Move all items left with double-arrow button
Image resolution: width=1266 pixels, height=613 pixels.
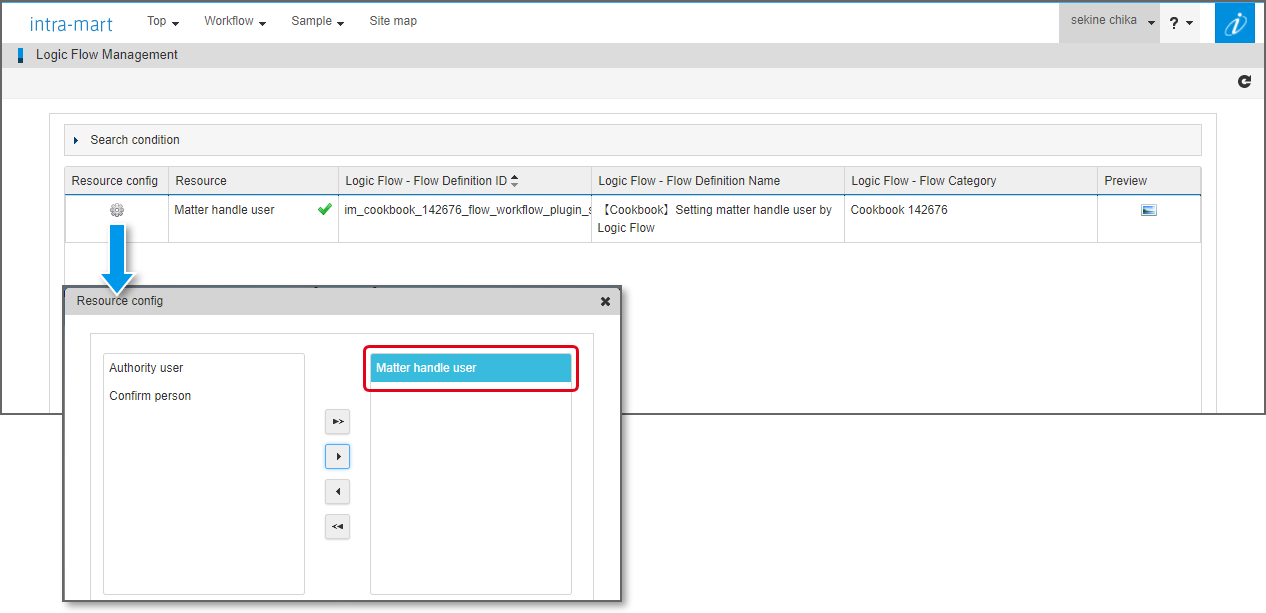tap(338, 527)
